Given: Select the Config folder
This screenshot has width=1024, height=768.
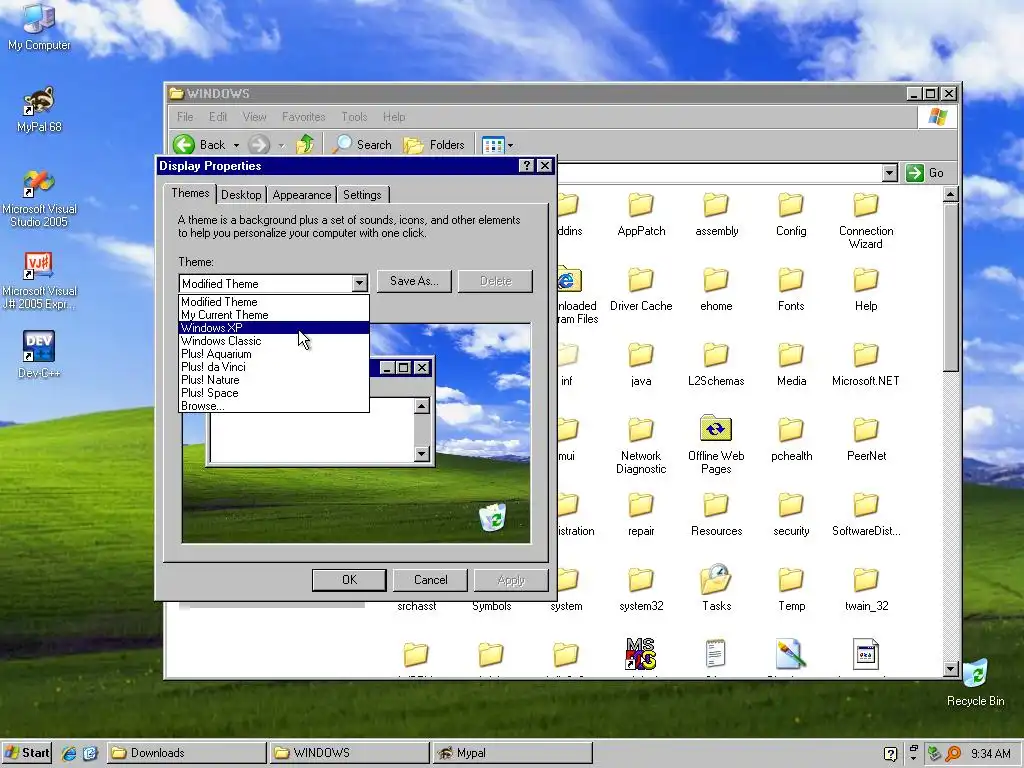Looking at the screenshot, I should pyautogui.click(x=791, y=216).
